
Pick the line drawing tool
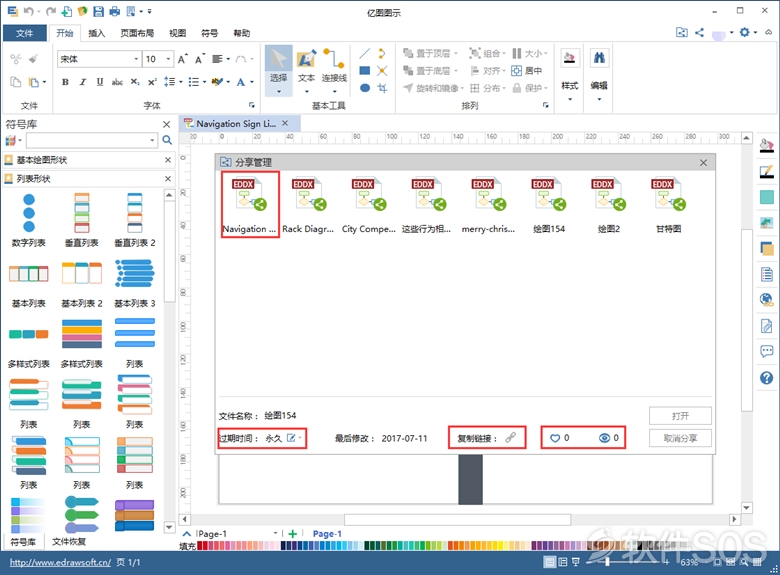[x=364, y=53]
